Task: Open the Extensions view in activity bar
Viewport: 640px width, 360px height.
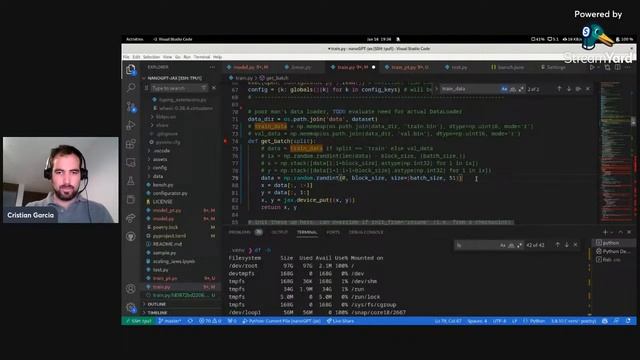Action: click(131, 144)
